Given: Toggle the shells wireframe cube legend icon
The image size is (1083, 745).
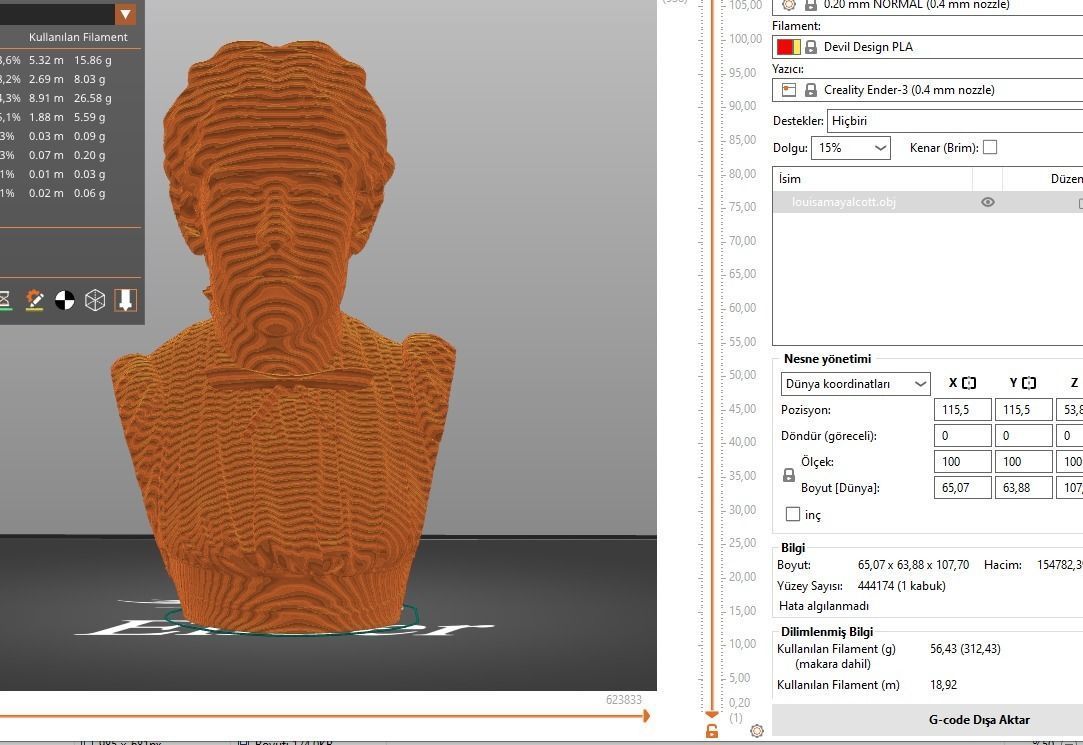Looking at the screenshot, I should coord(95,300).
